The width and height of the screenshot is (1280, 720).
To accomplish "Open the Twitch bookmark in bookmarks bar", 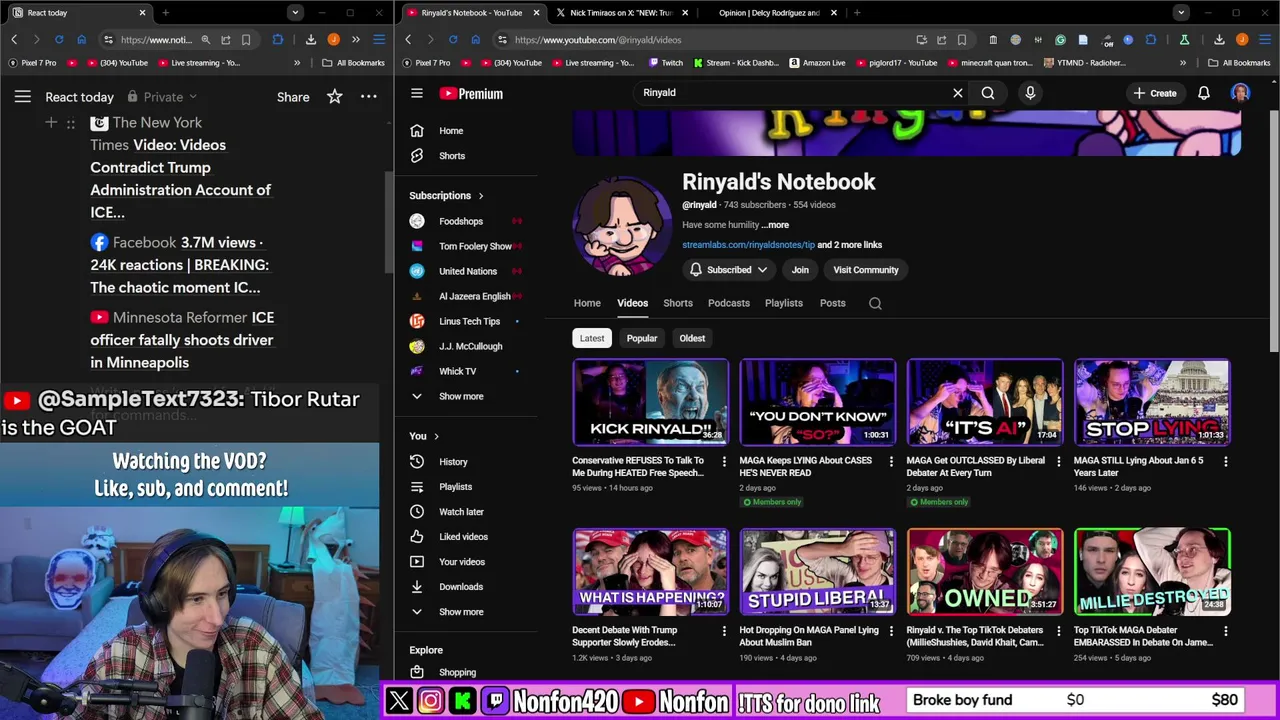I will click(666, 63).
